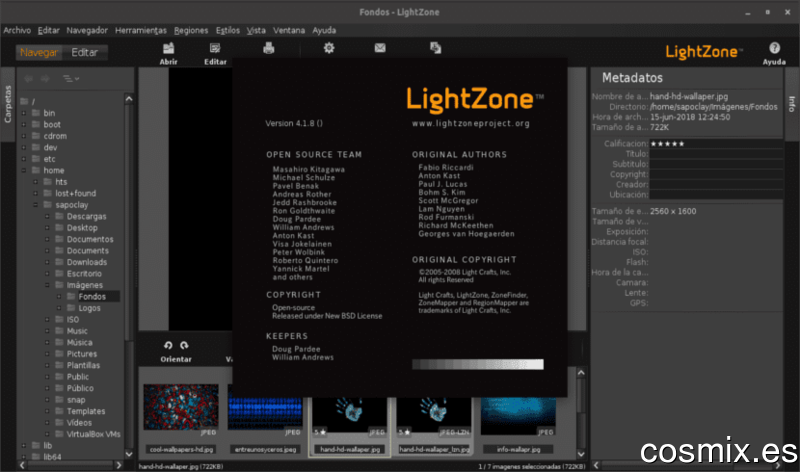
Task: Set rating with Calificacion stars
Action: pyautogui.click(x=667, y=144)
